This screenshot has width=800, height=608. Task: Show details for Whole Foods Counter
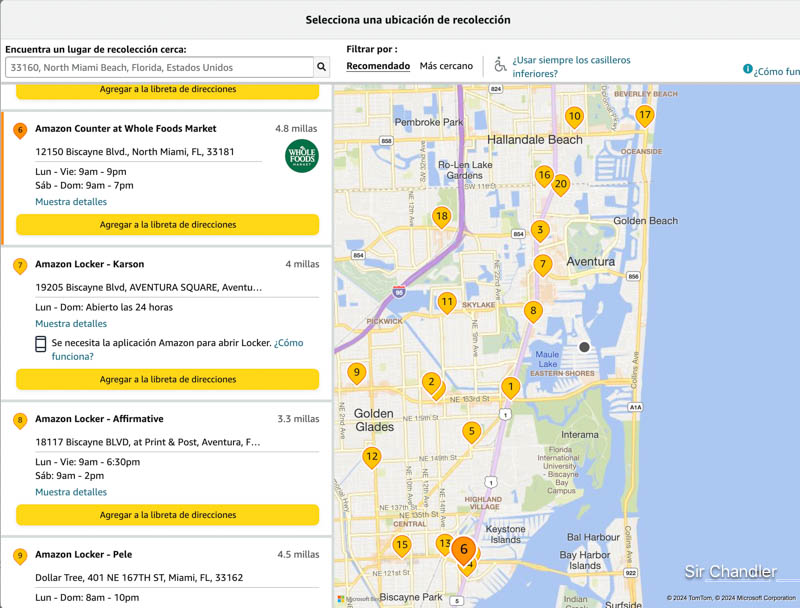coord(71,202)
